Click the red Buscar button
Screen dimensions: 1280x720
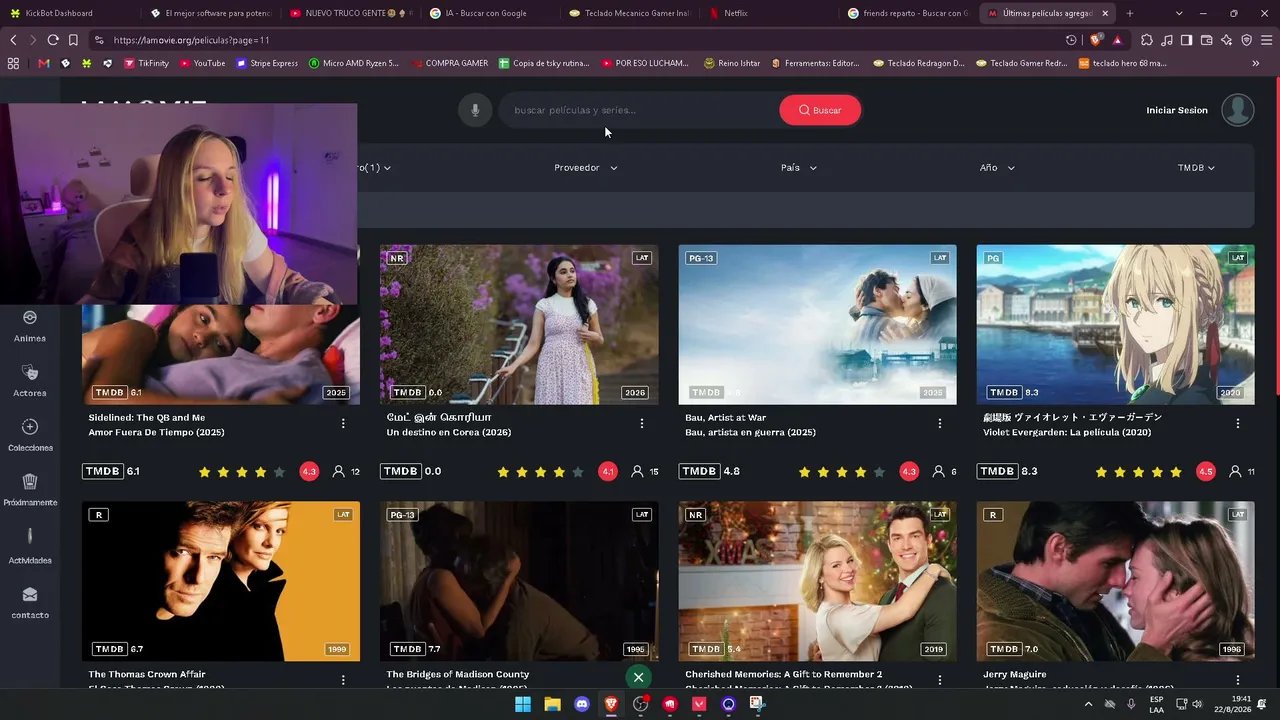(820, 110)
